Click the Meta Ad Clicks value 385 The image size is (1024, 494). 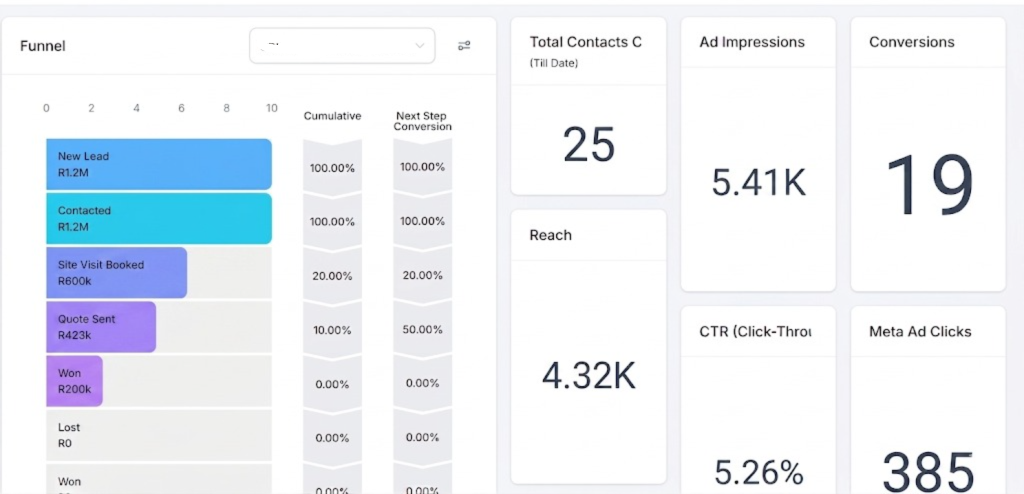(x=929, y=470)
